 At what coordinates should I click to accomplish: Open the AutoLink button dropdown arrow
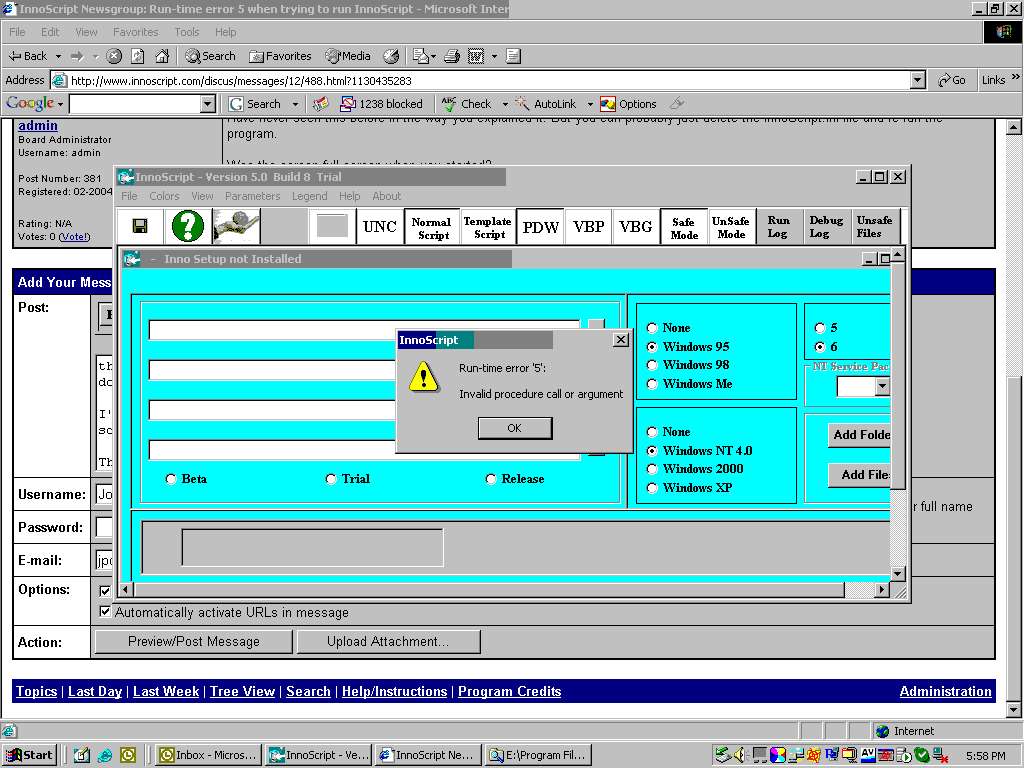pos(590,104)
